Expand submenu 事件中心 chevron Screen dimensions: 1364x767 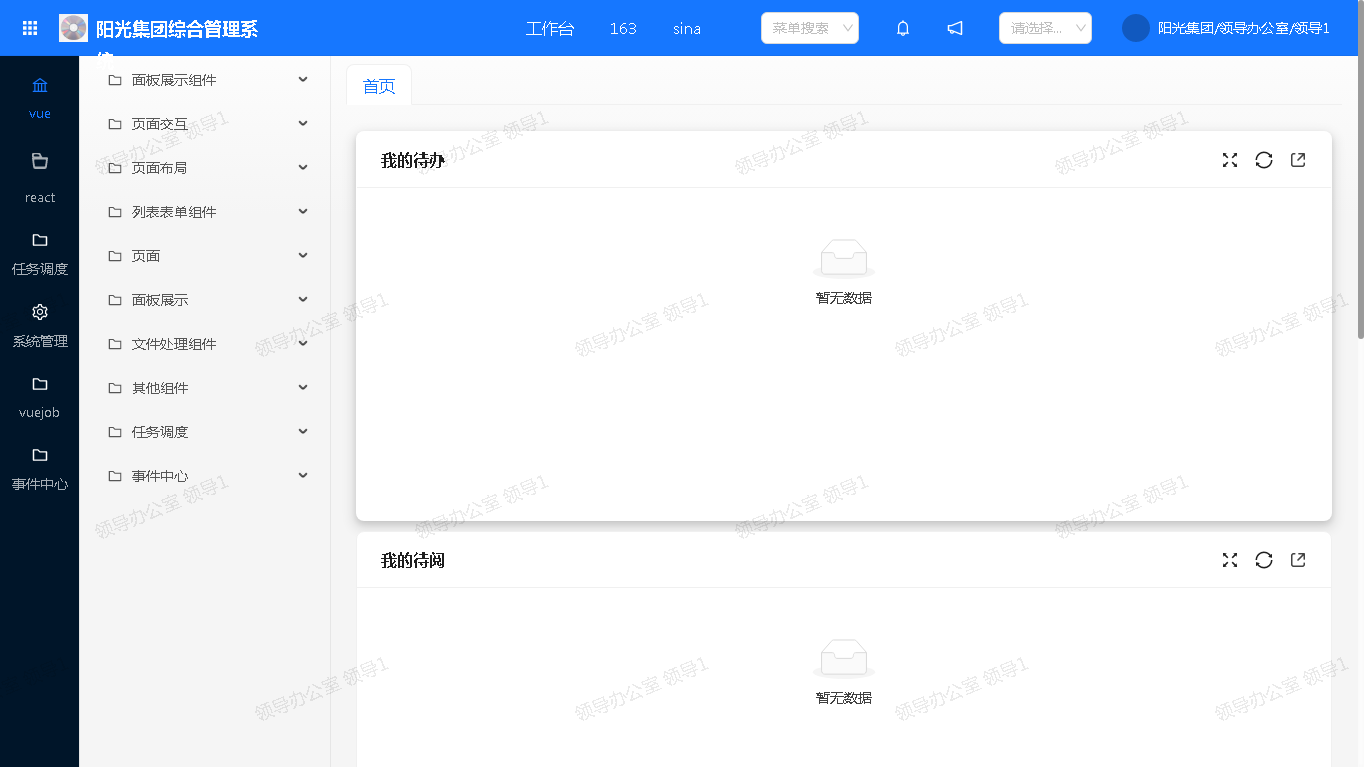[x=303, y=475]
